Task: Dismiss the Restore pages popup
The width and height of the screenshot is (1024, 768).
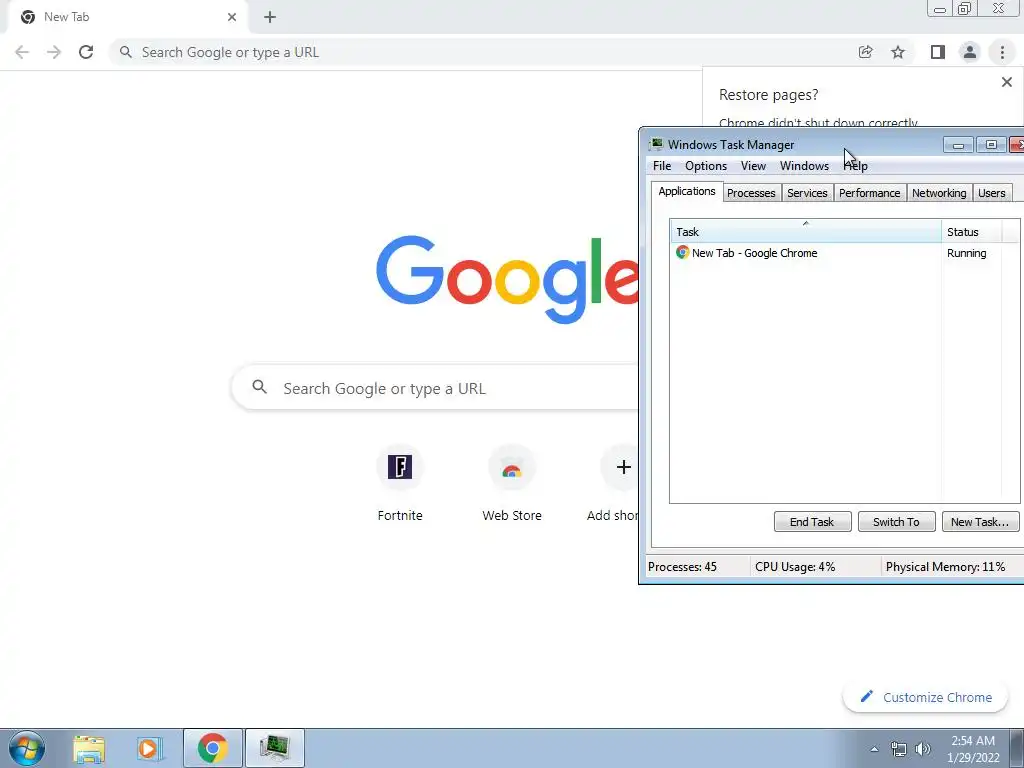Action: point(1007,82)
